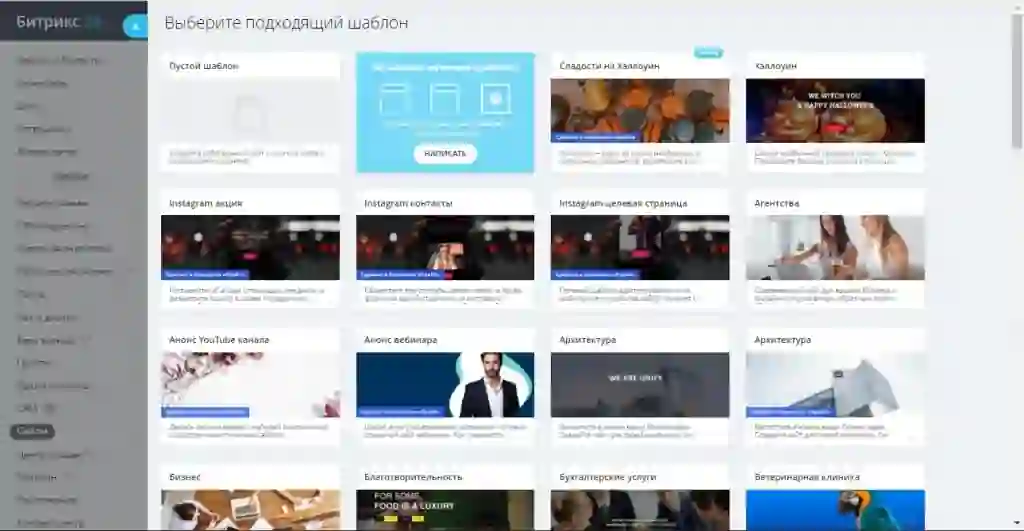
Task: Select the Анонс YouTube канала template
Action: pyautogui.click(x=250, y=385)
